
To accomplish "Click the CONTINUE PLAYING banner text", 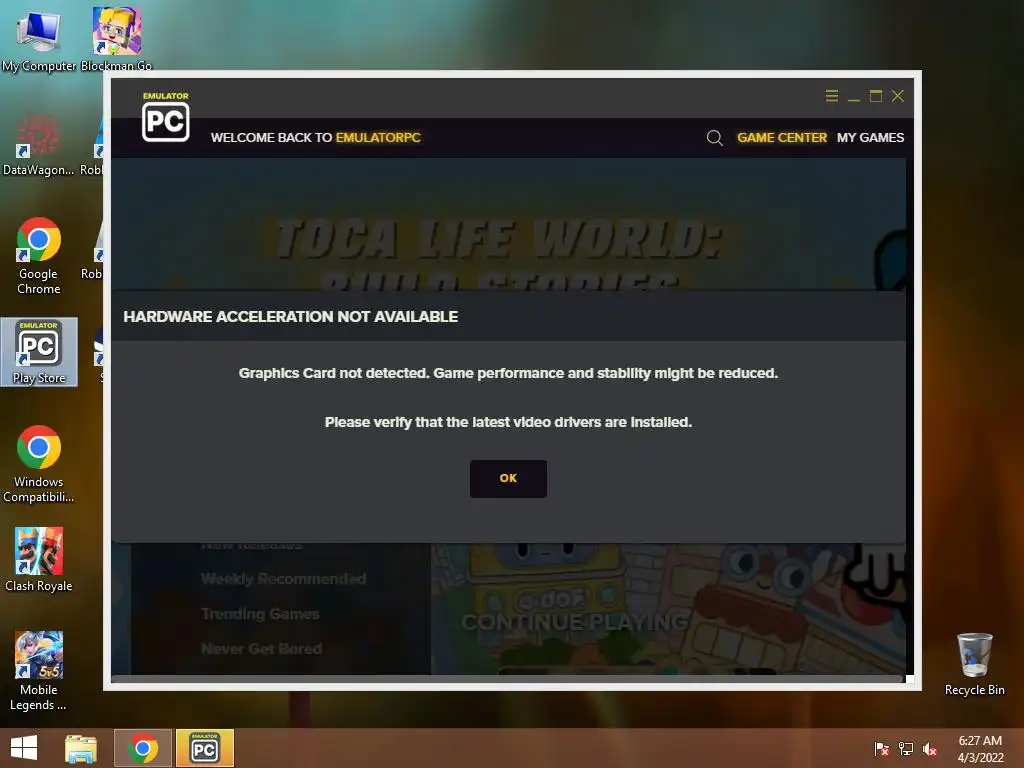I will [575, 622].
